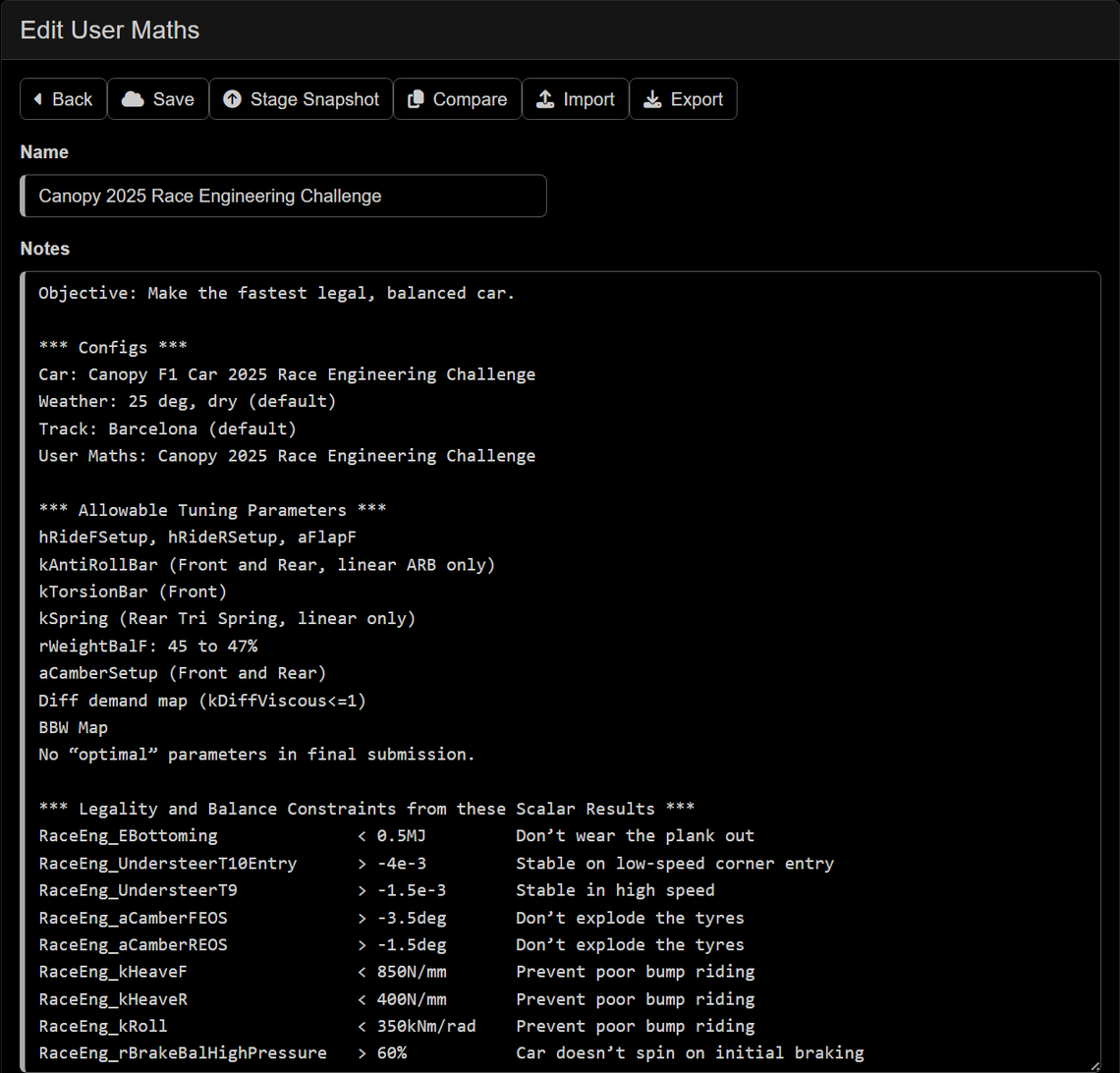Click 'Car doesn't spin on initial braking' comment
Viewport: 1120px width, 1073px height.
point(690,1053)
